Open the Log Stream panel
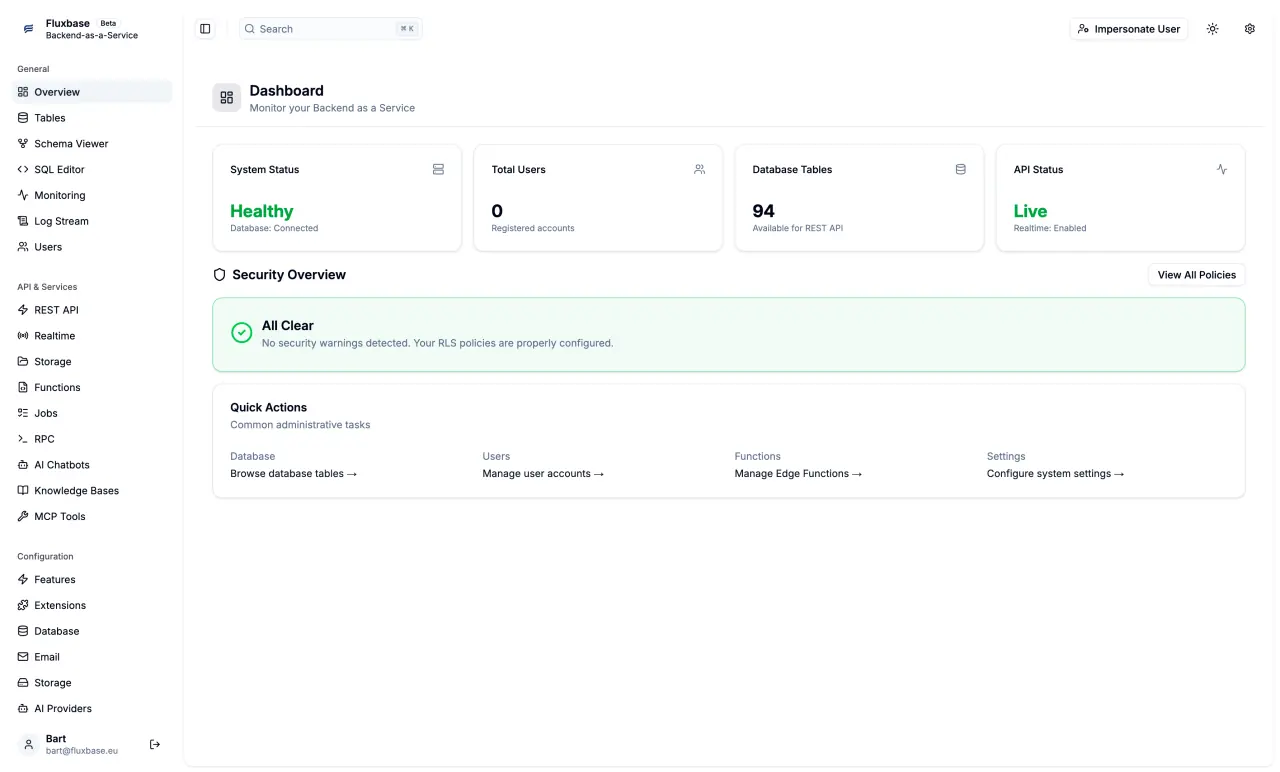Image resolution: width=1280 pixels, height=772 pixels. [x=61, y=221]
